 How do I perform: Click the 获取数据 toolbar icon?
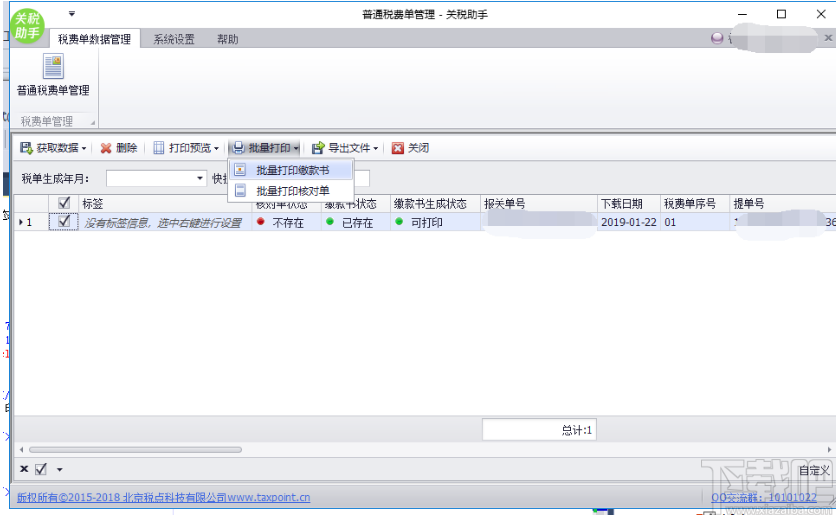26,148
